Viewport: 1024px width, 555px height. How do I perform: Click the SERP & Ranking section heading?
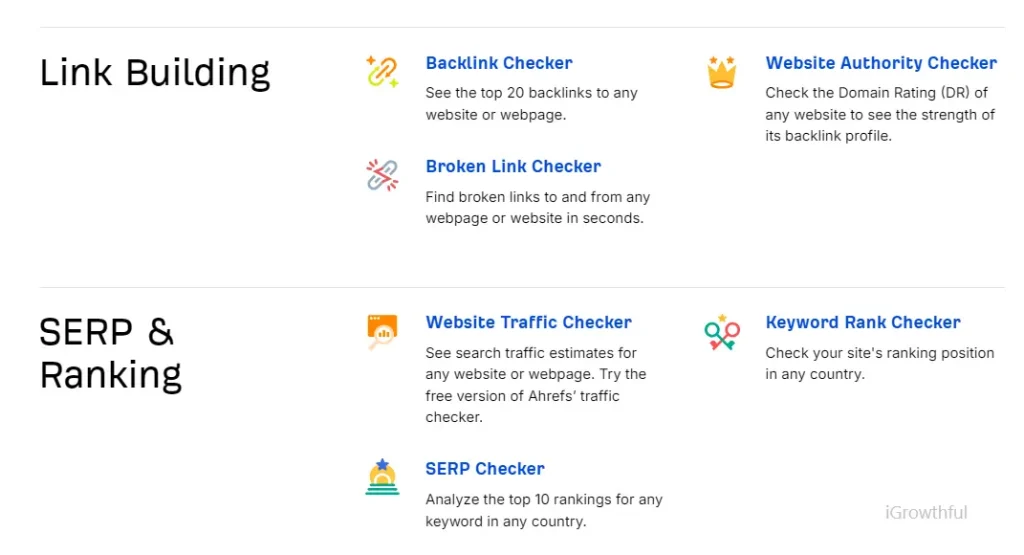coord(110,354)
